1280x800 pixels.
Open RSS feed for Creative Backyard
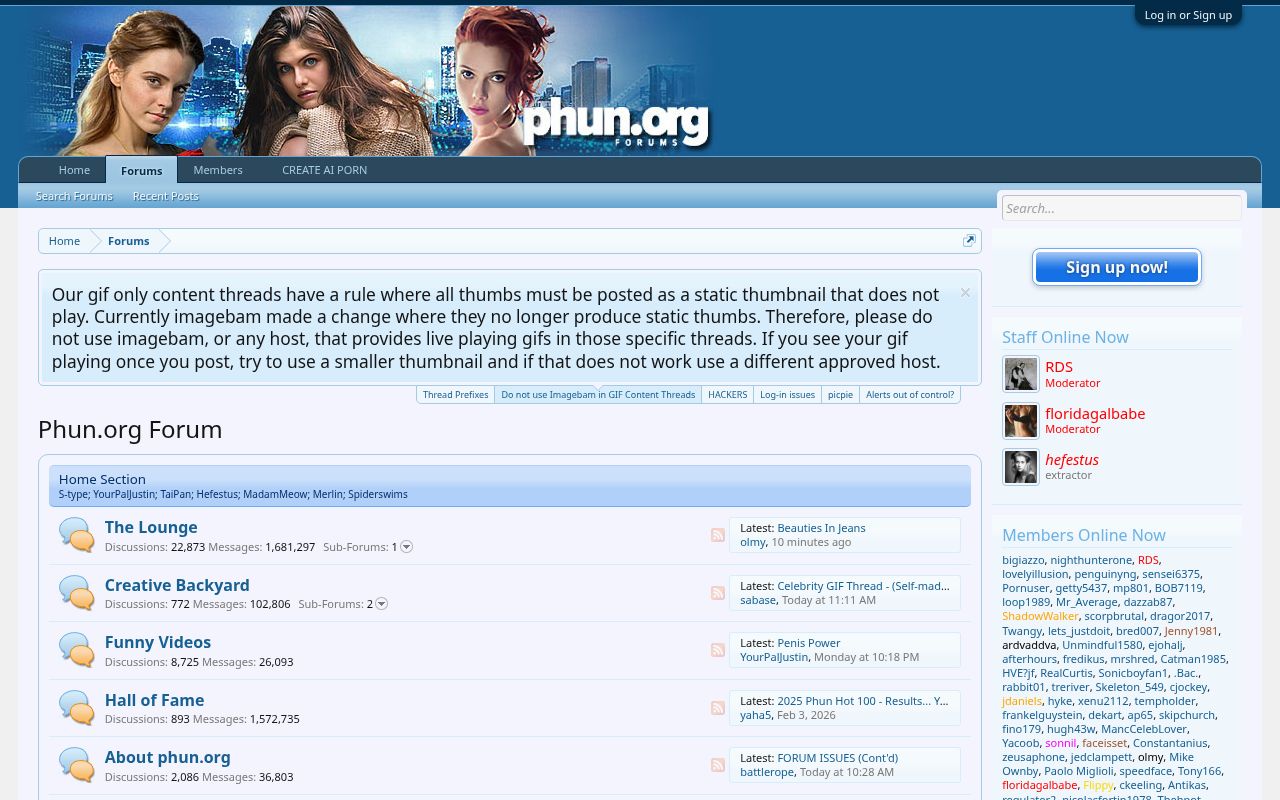click(718, 593)
